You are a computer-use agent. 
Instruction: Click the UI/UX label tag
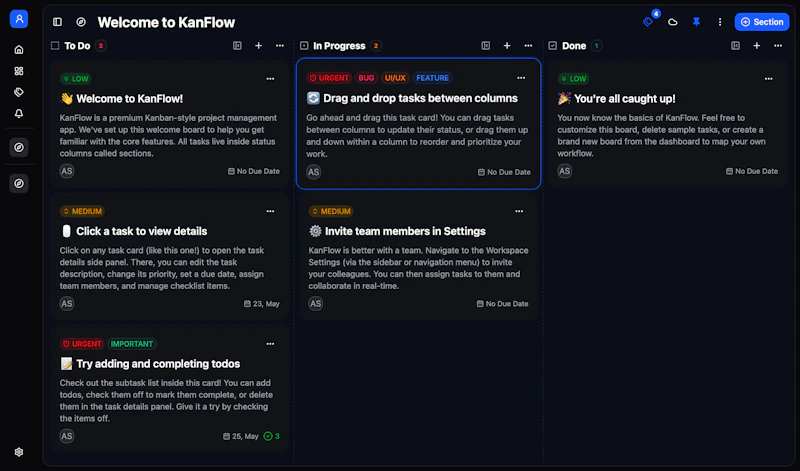pos(395,78)
